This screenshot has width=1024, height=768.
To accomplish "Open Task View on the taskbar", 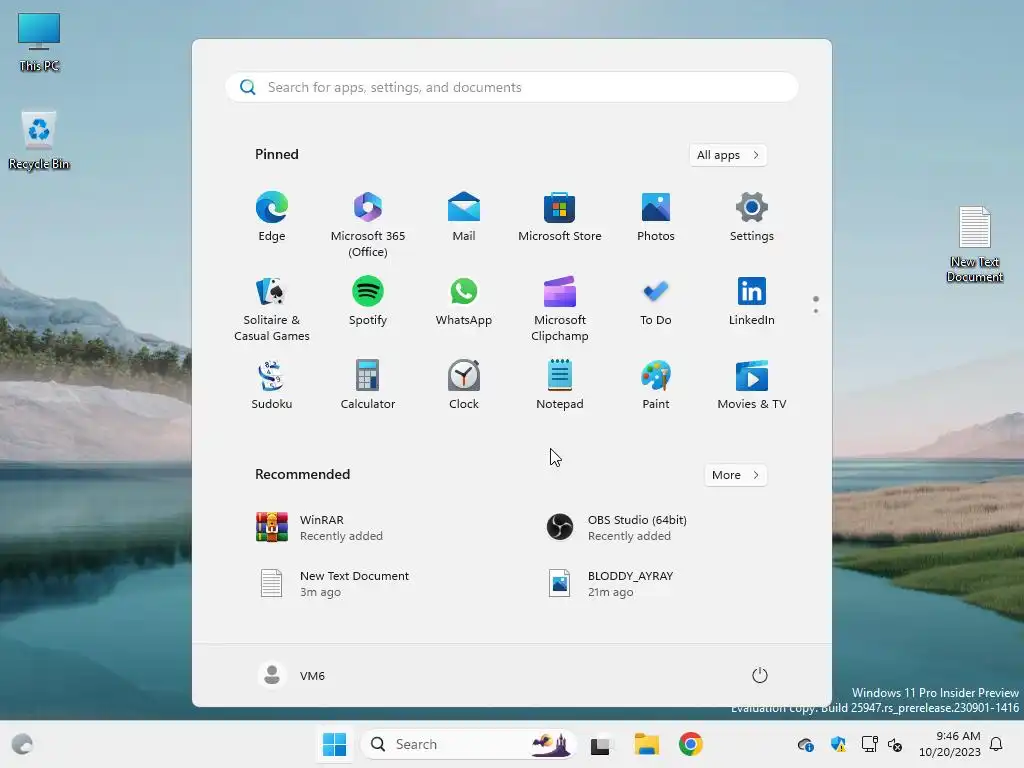I will [601, 744].
